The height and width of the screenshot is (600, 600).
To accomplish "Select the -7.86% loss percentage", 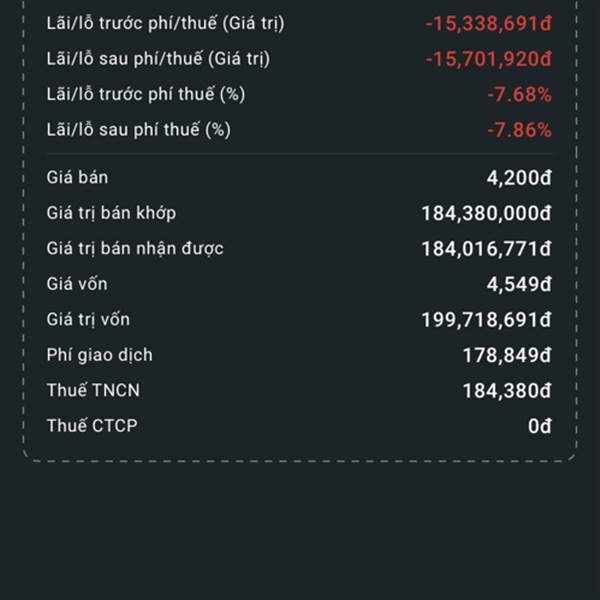I will pos(519,130).
